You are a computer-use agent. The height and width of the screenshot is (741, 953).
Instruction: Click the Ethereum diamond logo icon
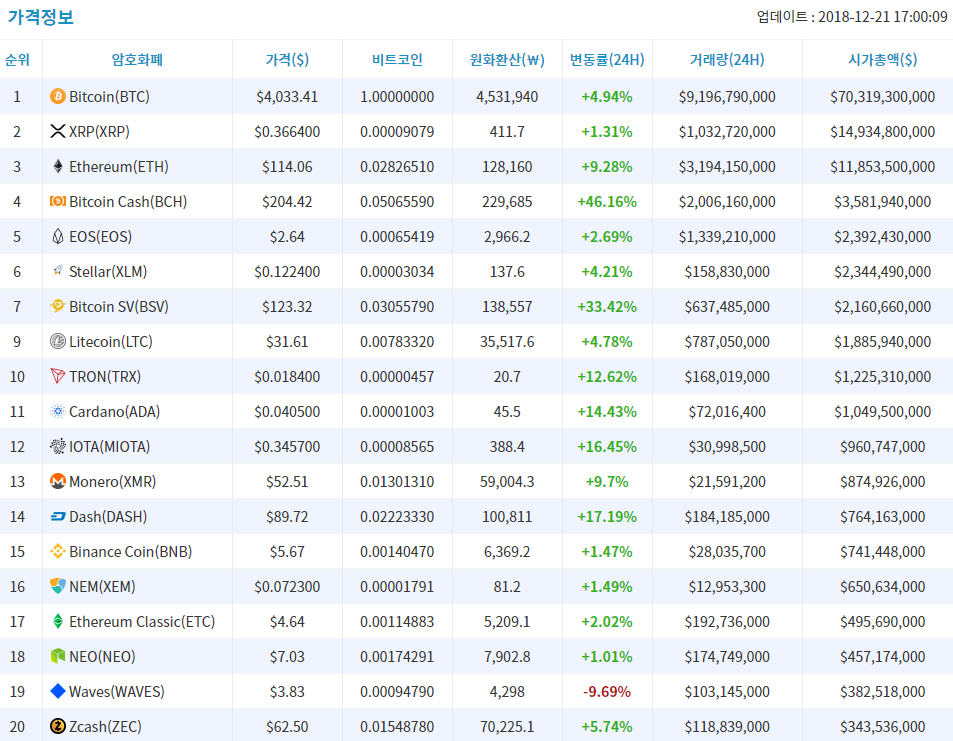tap(58, 167)
